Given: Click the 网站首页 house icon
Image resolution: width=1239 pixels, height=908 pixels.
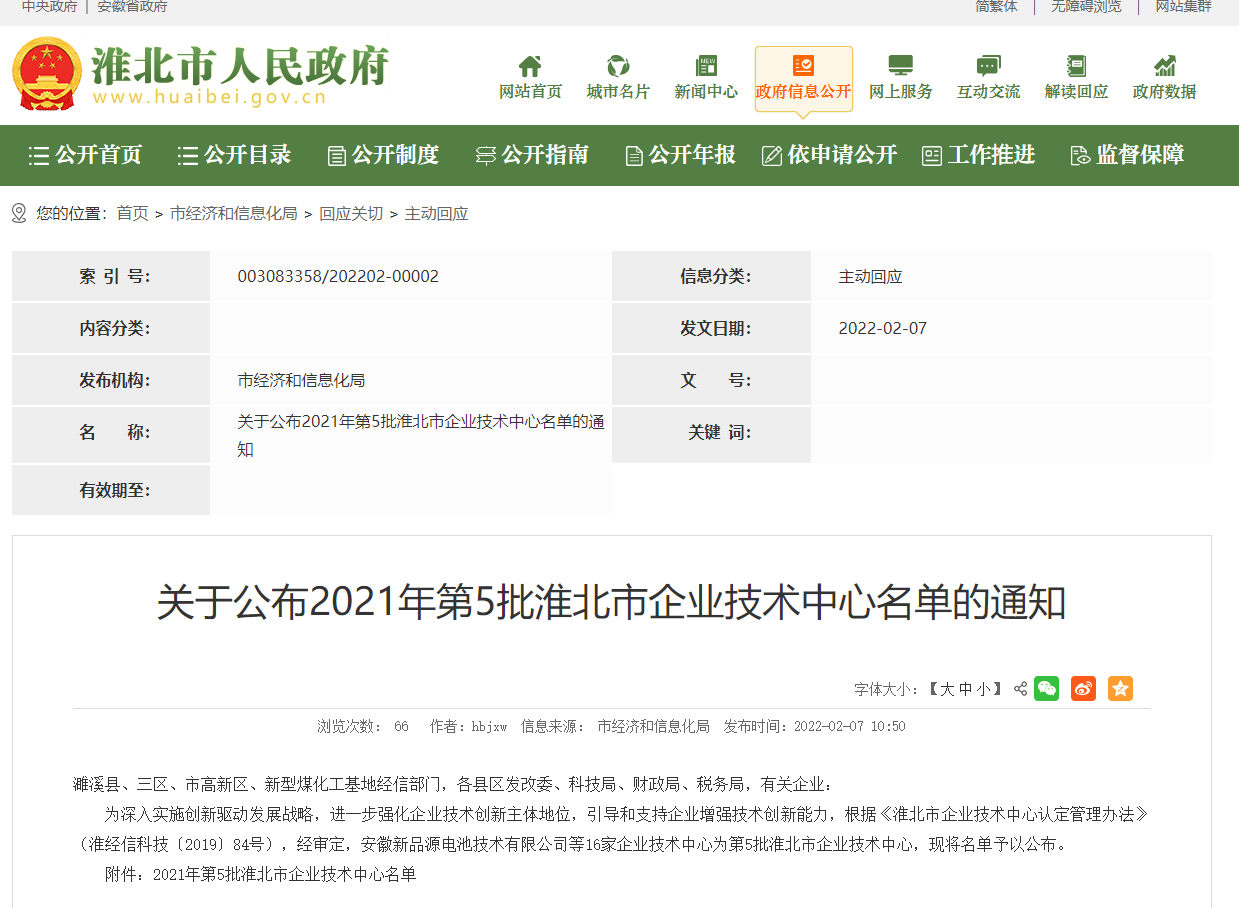Looking at the screenshot, I should [530, 66].
